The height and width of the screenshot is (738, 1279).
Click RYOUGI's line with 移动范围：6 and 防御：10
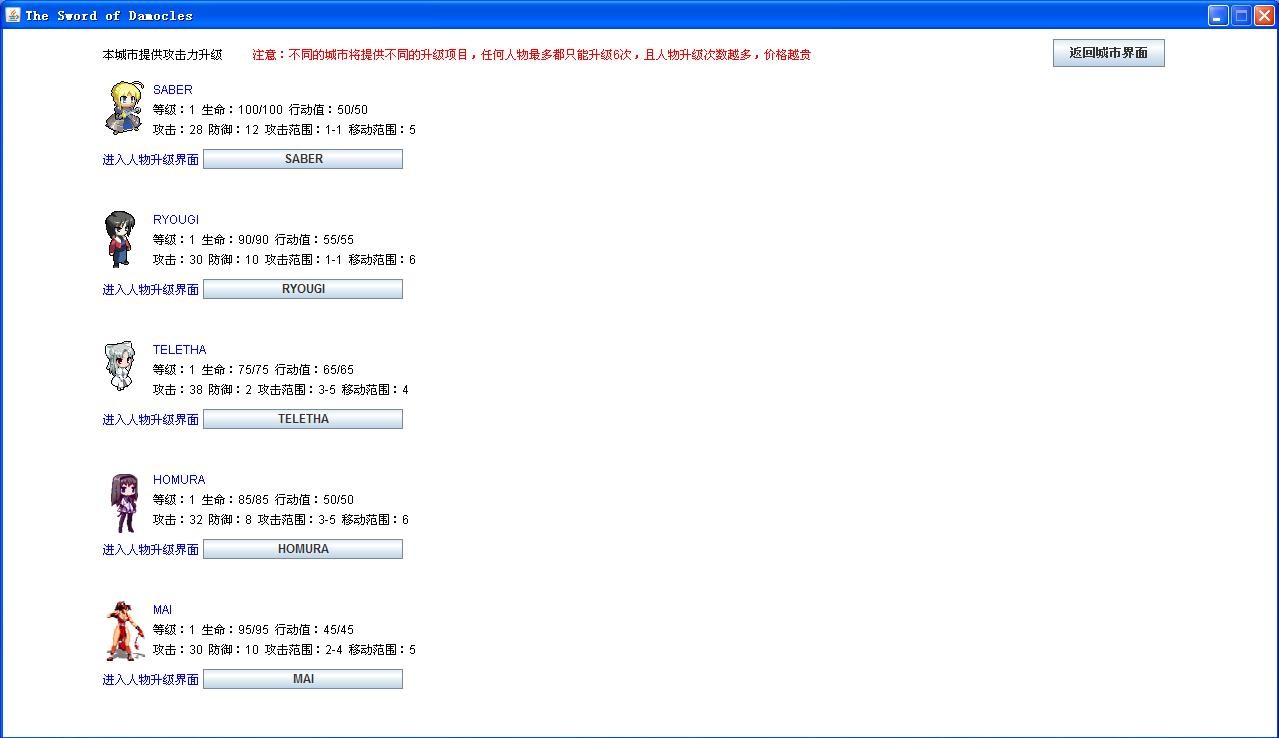(284, 260)
